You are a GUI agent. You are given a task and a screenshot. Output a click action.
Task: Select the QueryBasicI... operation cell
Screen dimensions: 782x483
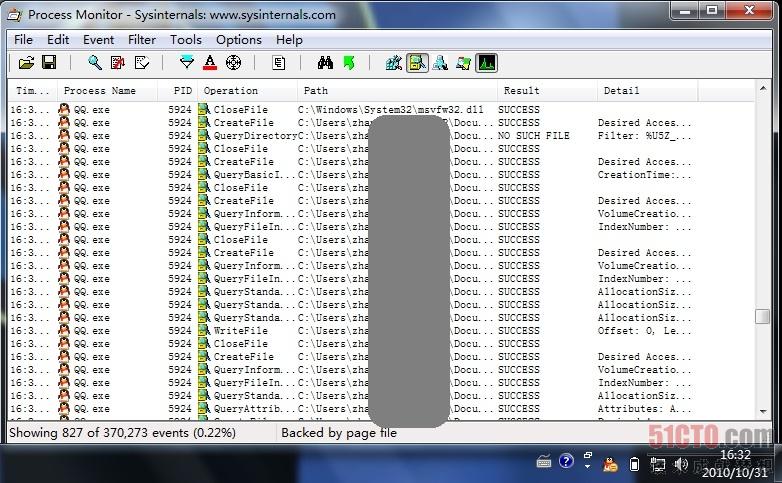click(x=254, y=175)
